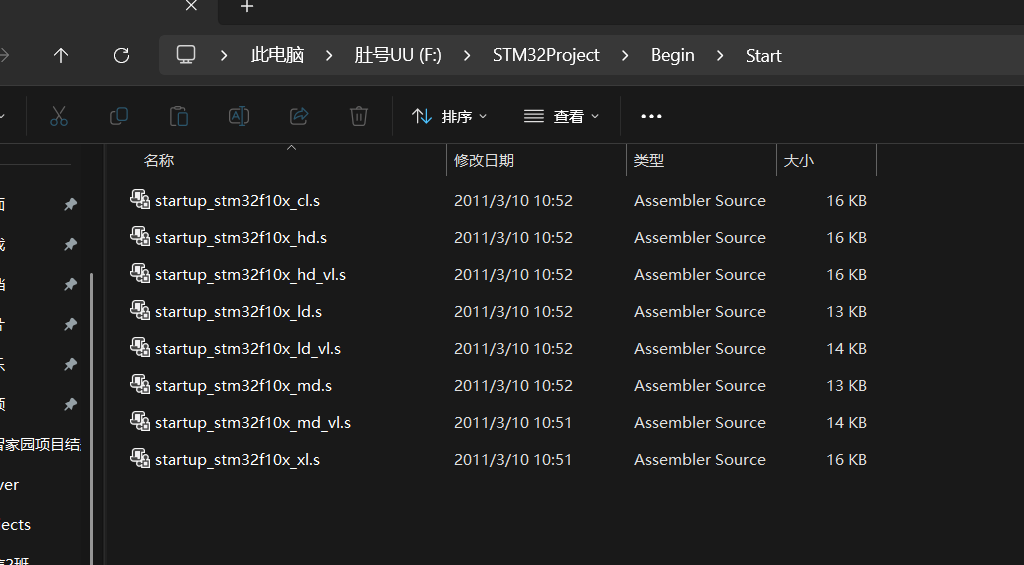Select file startup_stm32f10x_ld.s

(238, 312)
